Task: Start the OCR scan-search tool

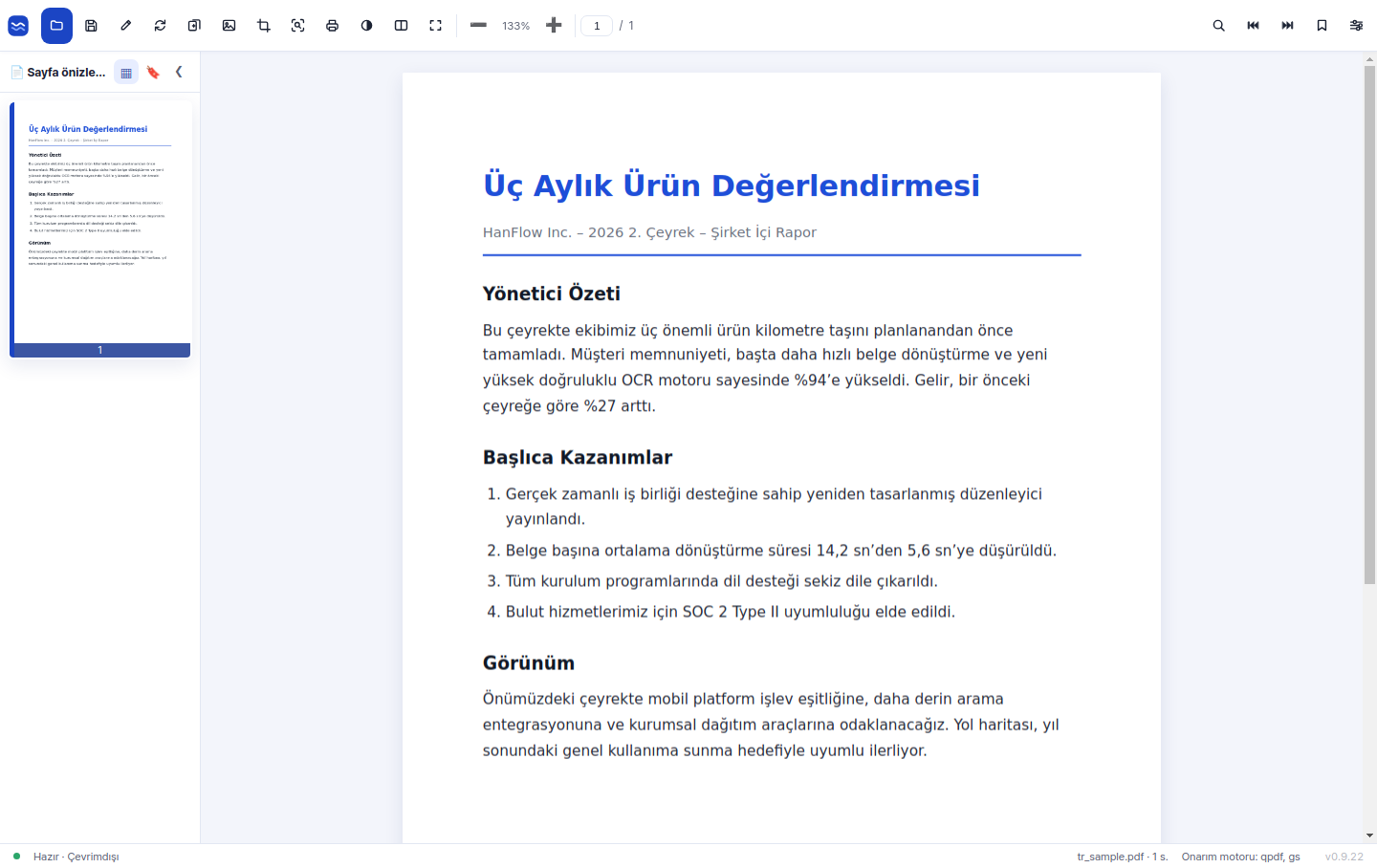Action: point(297,26)
